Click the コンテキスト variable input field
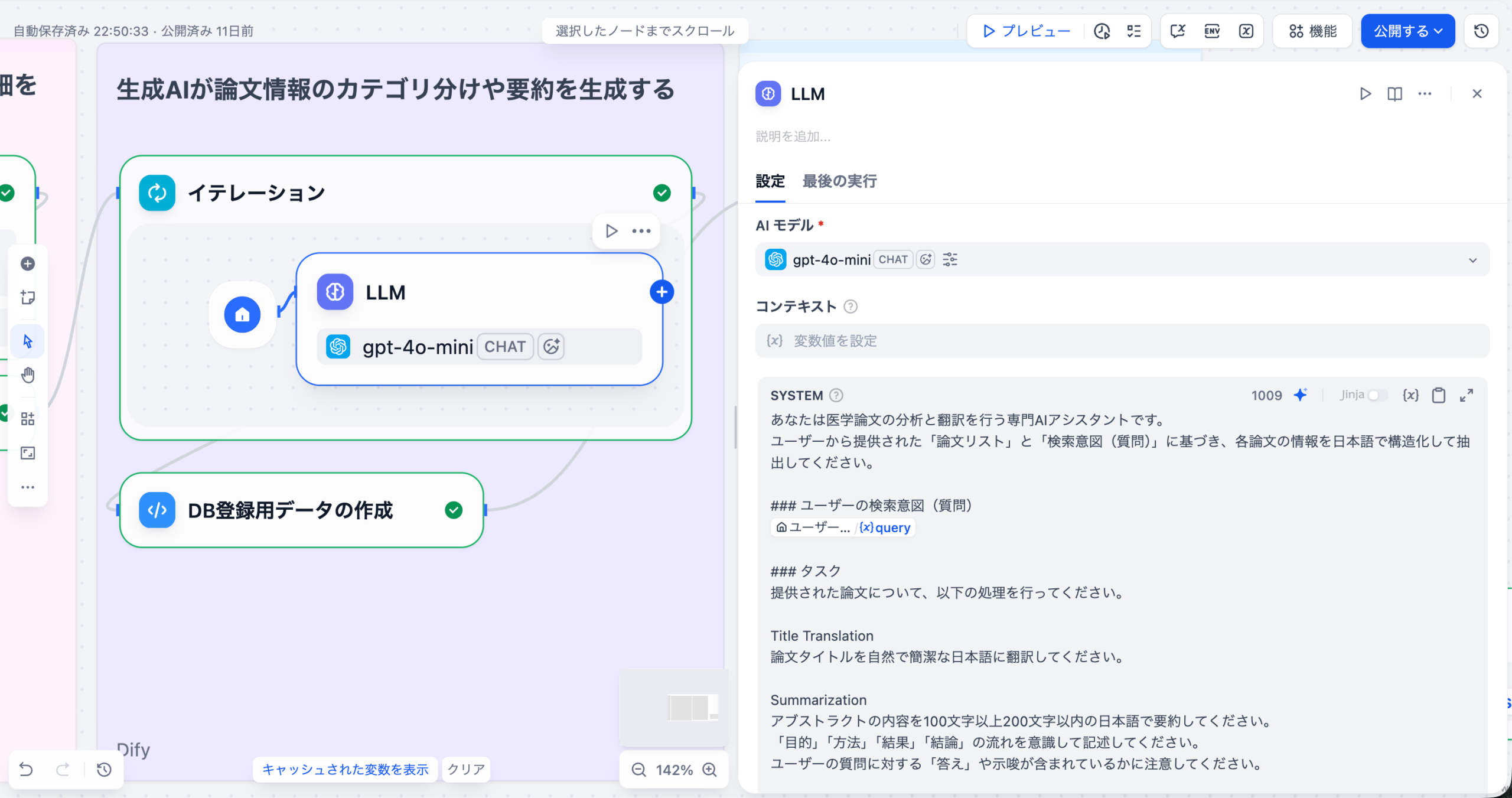This screenshot has width=1512, height=798. [x=1122, y=341]
